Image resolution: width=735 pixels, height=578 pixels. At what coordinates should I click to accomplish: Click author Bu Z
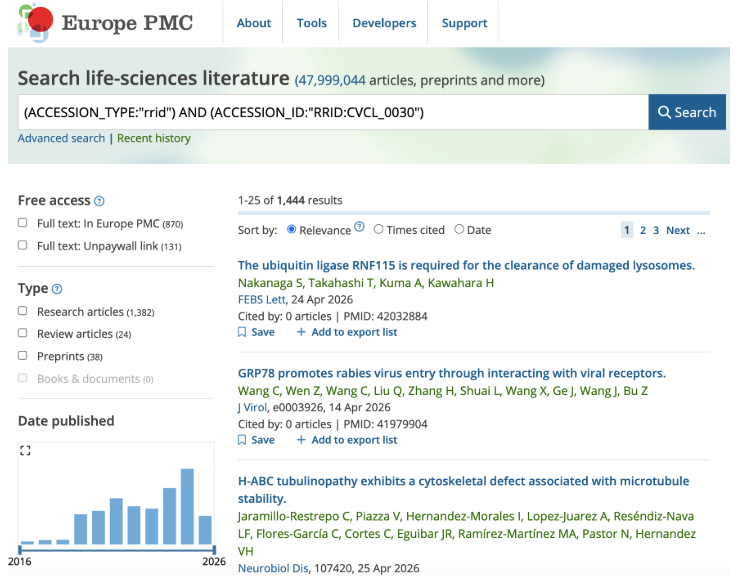click(635, 391)
